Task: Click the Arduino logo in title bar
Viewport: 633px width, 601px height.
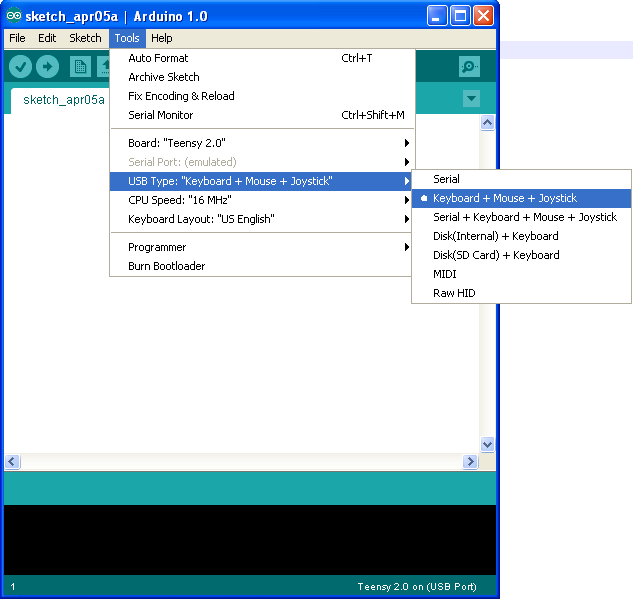Action: 14,16
